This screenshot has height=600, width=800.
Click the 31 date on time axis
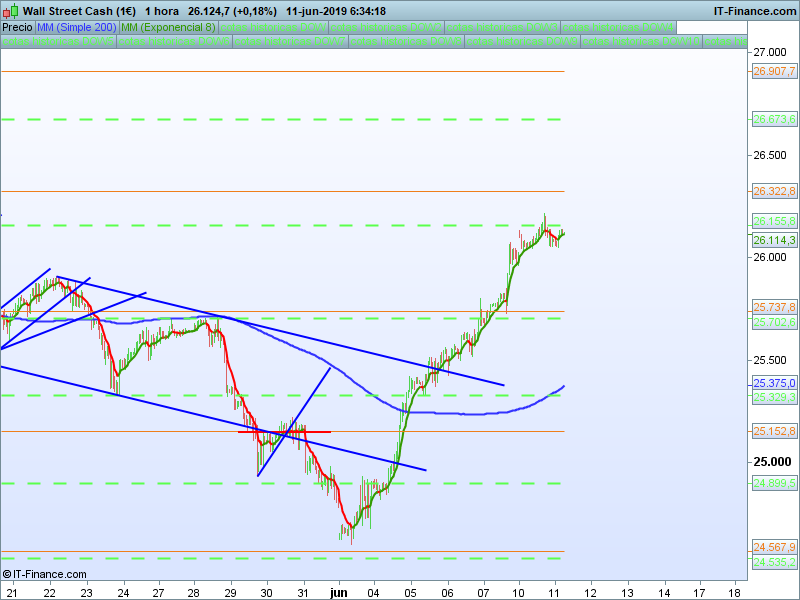tap(304, 593)
